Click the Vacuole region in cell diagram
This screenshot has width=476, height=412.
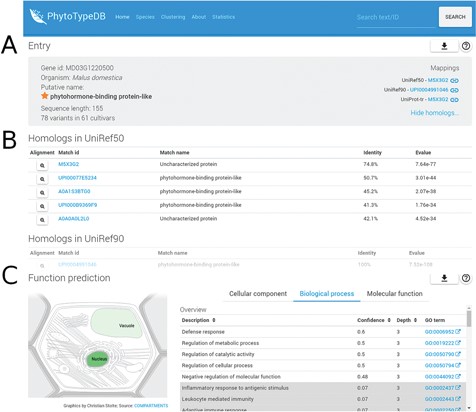tap(117, 323)
